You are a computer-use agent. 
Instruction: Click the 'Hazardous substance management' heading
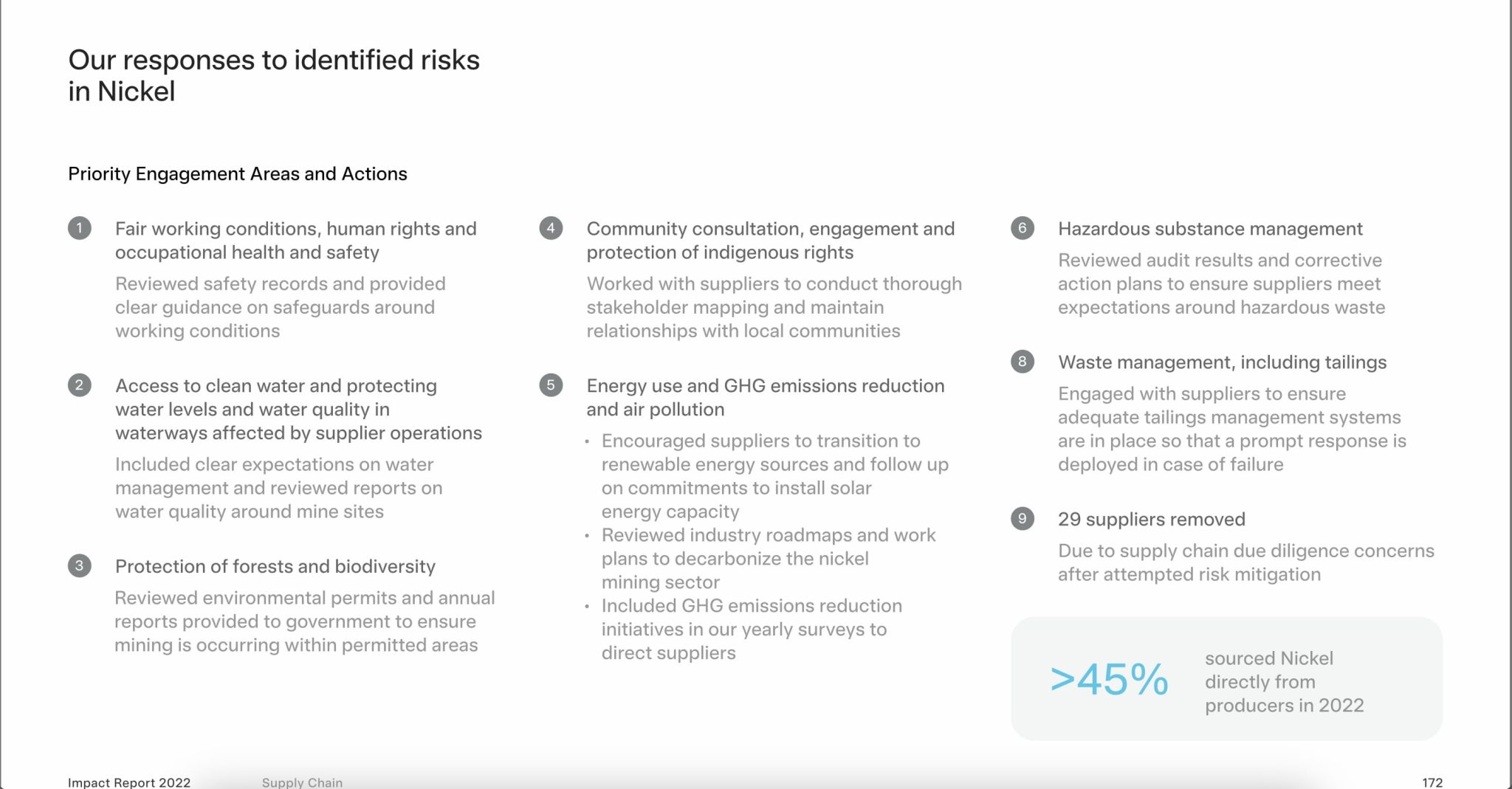(x=1210, y=229)
